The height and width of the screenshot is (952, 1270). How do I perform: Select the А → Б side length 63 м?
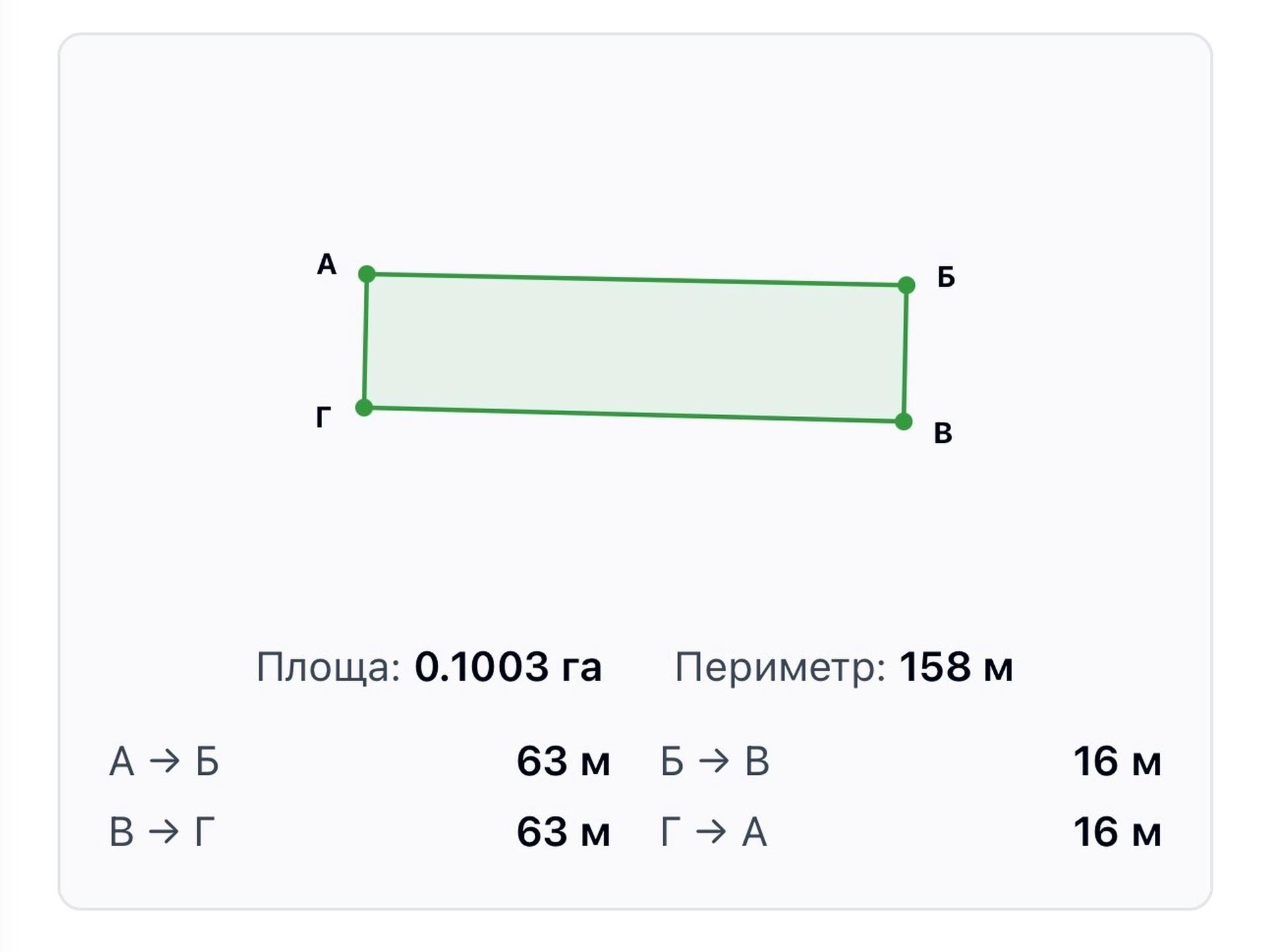tap(563, 761)
